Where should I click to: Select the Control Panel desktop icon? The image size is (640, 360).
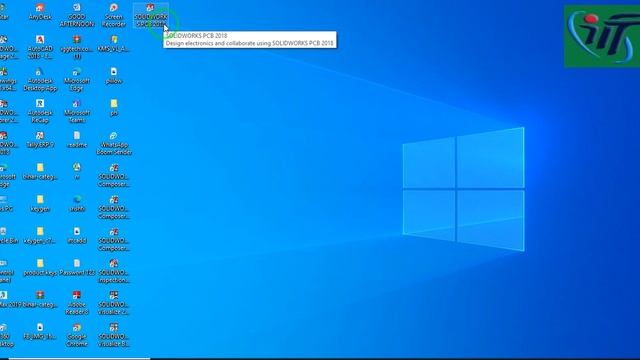pyautogui.click(x=7, y=271)
